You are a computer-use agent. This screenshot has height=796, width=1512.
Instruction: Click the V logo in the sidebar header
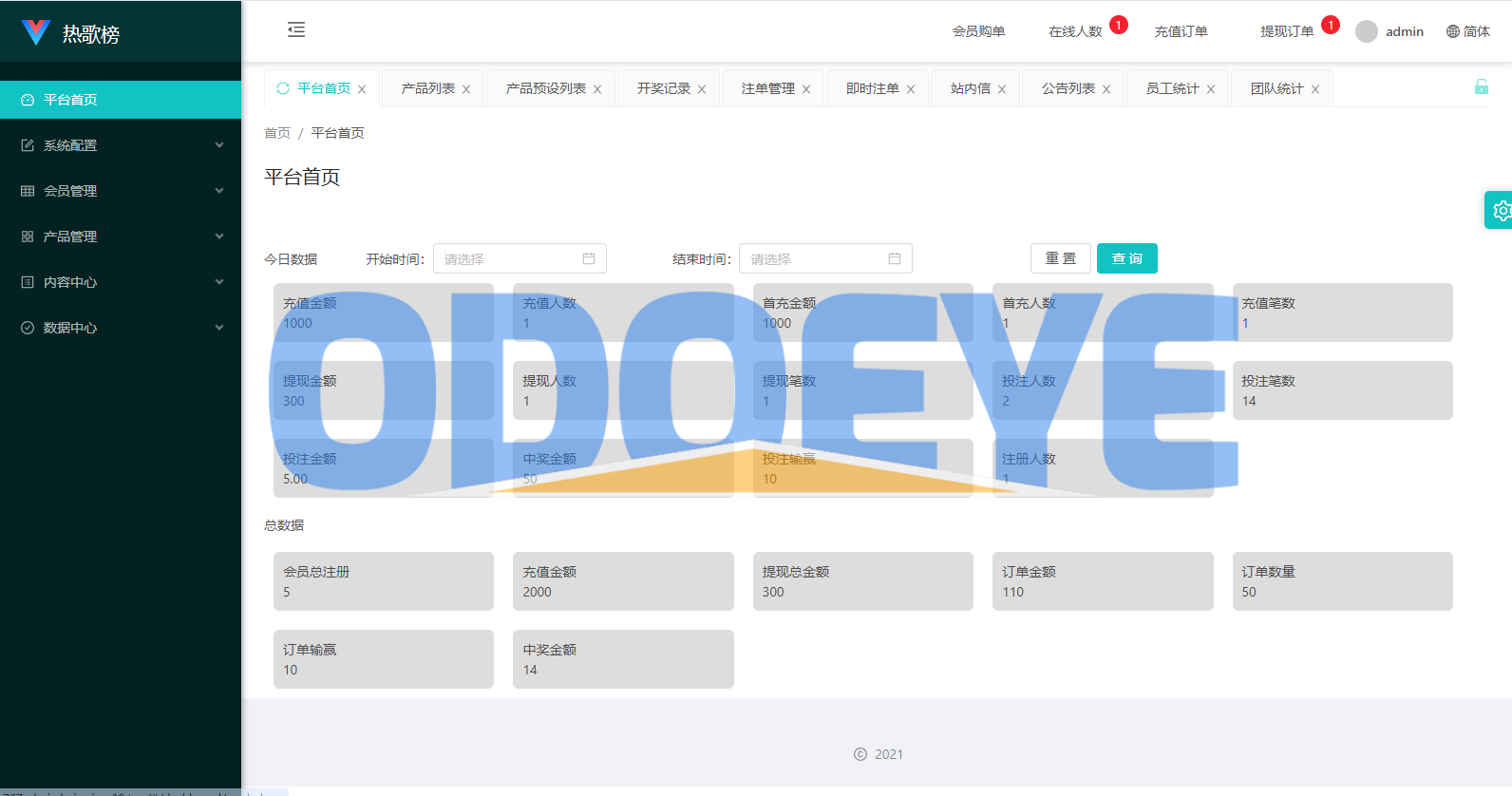(x=35, y=32)
